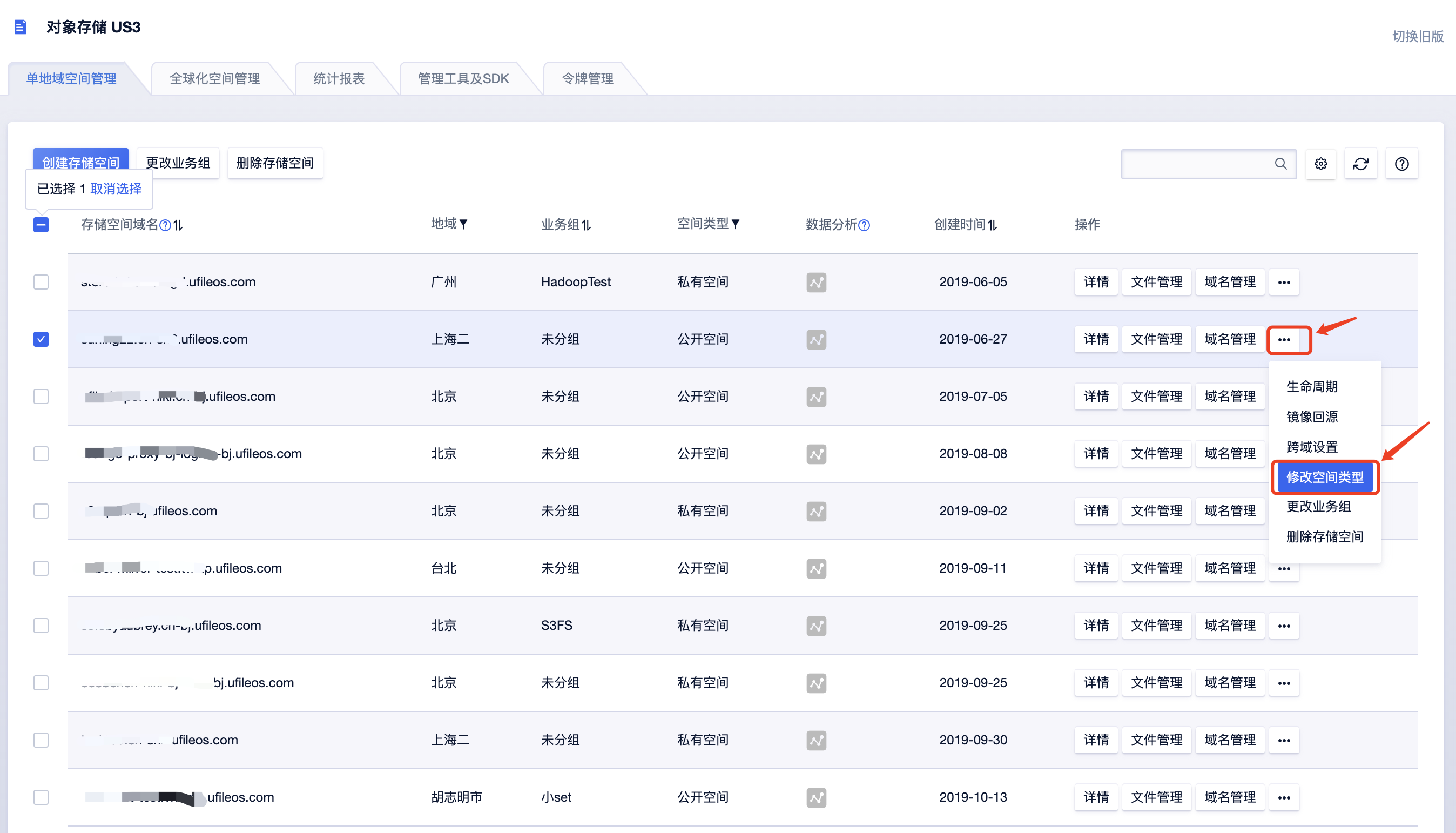Check the 2019-08-08 row checkbox

41,454
